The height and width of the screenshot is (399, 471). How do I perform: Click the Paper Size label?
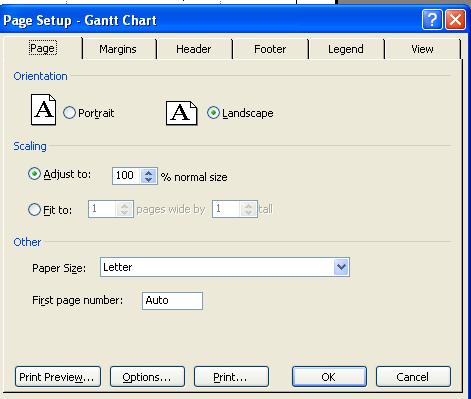pyautogui.click(x=59, y=268)
